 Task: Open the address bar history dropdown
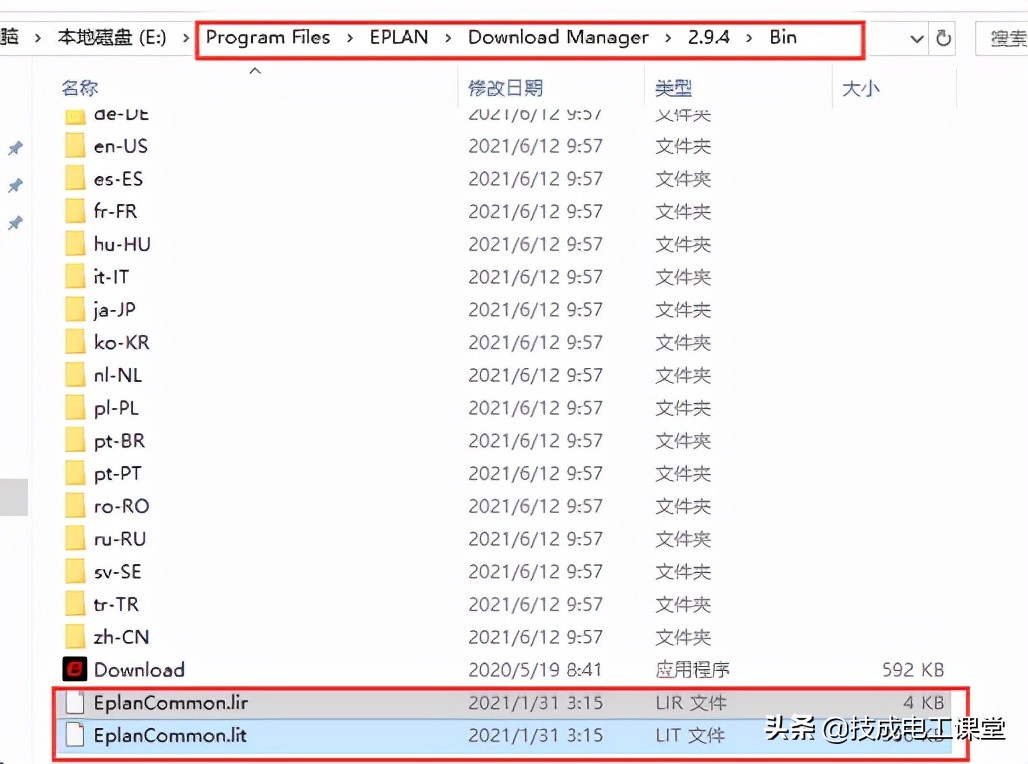917,39
